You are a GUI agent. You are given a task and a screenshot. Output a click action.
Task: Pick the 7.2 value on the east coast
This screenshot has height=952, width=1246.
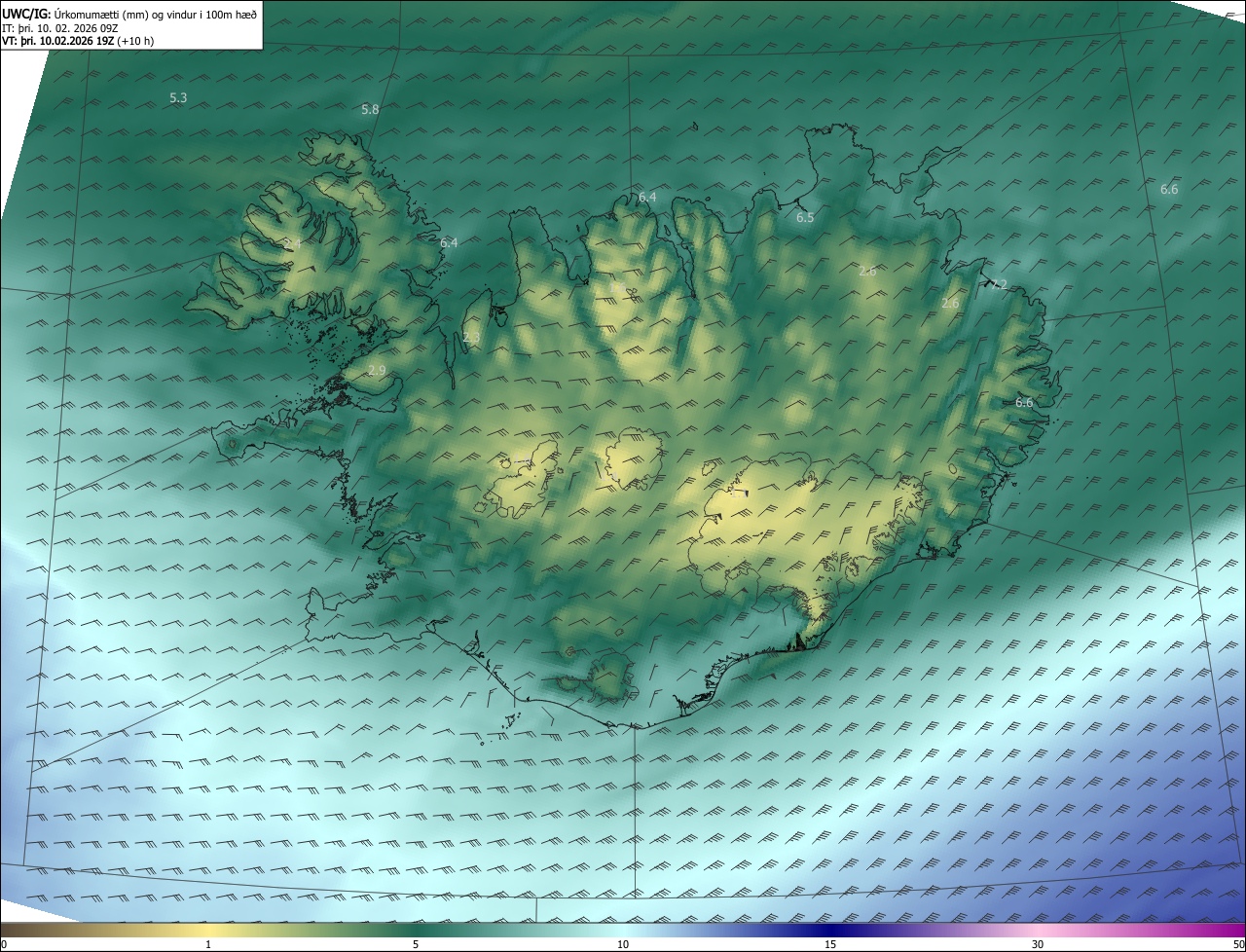999,284
